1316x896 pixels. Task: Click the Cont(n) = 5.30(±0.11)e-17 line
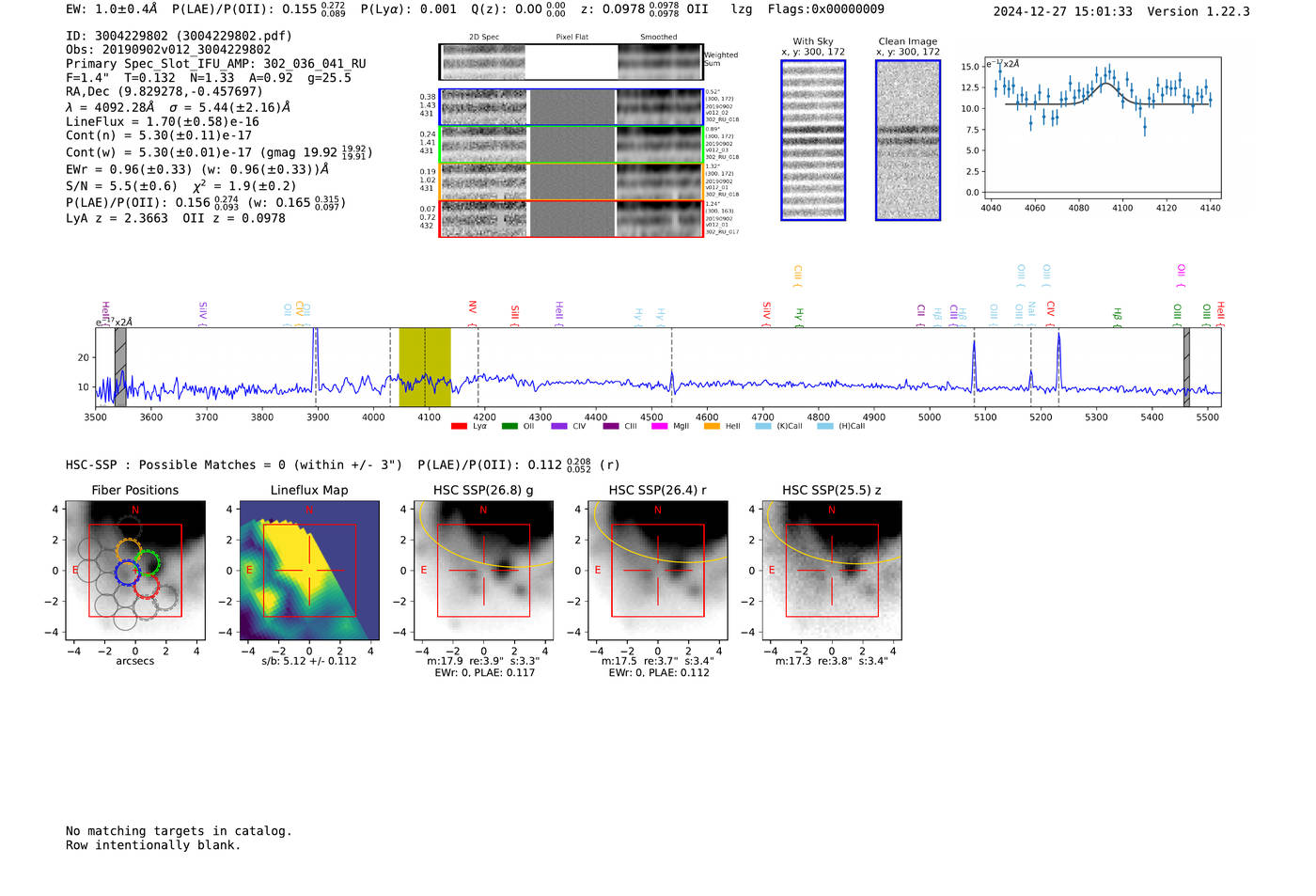(x=159, y=135)
